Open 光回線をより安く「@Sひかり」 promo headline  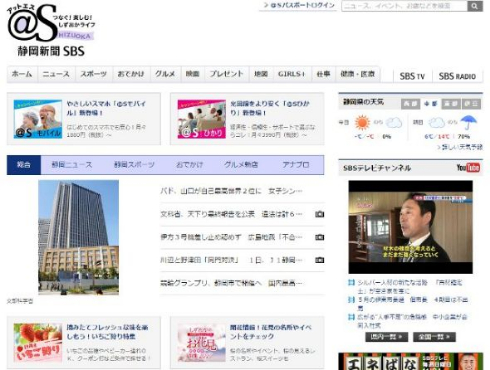[270, 108]
